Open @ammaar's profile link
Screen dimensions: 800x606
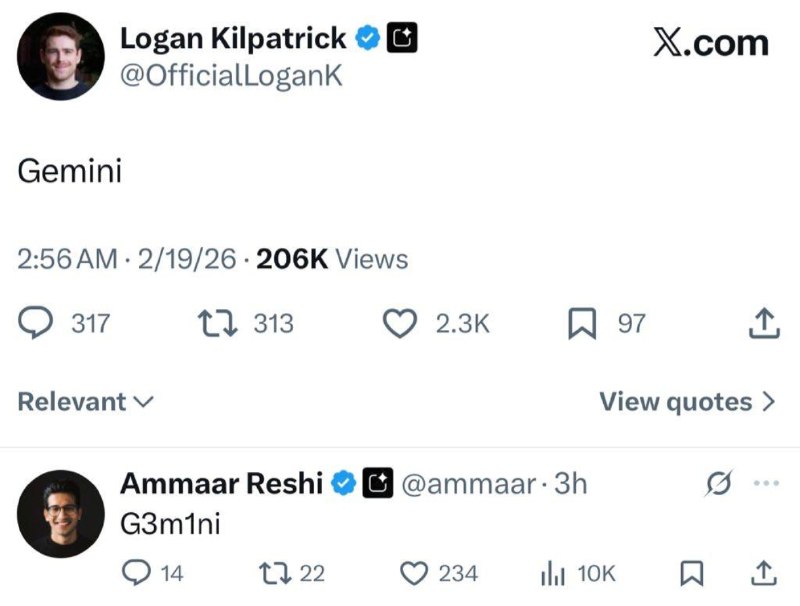click(x=471, y=484)
